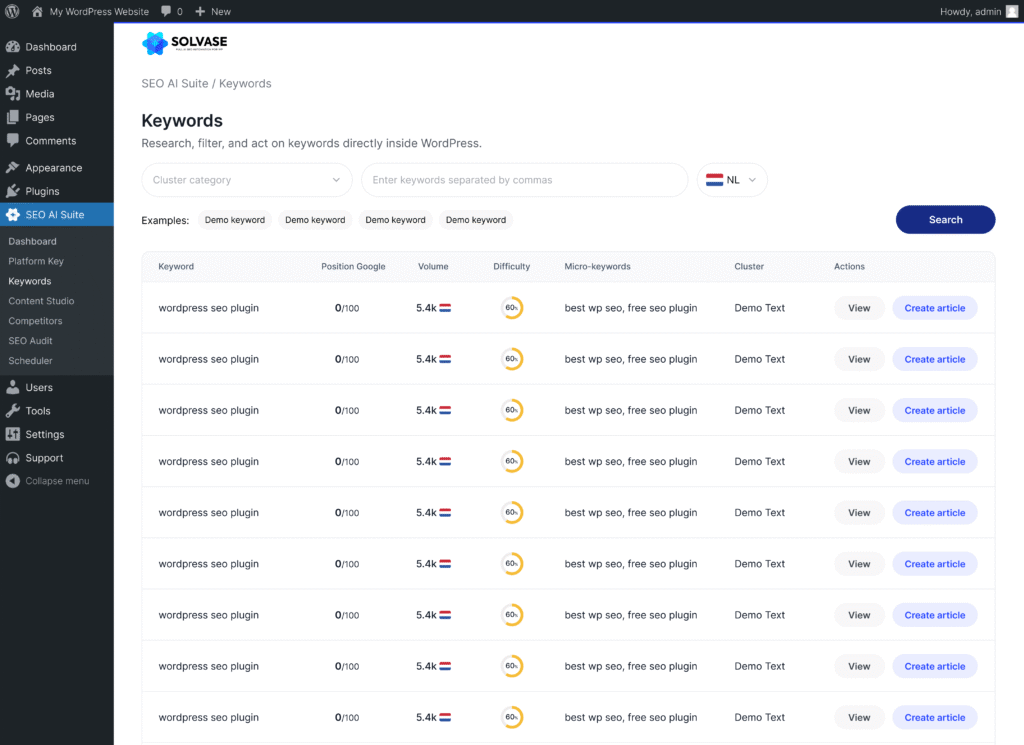Screen dimensions: 1024x745
Task: Click the admin avatar in top bar
Action: (x=1010, y=12)
